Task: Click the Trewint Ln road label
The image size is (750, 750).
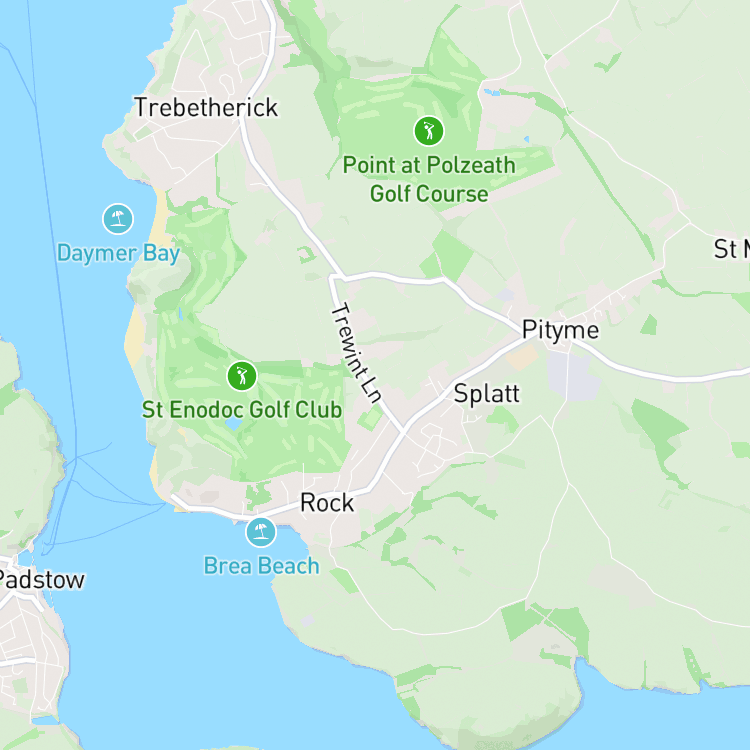Action: coord(357,353)
